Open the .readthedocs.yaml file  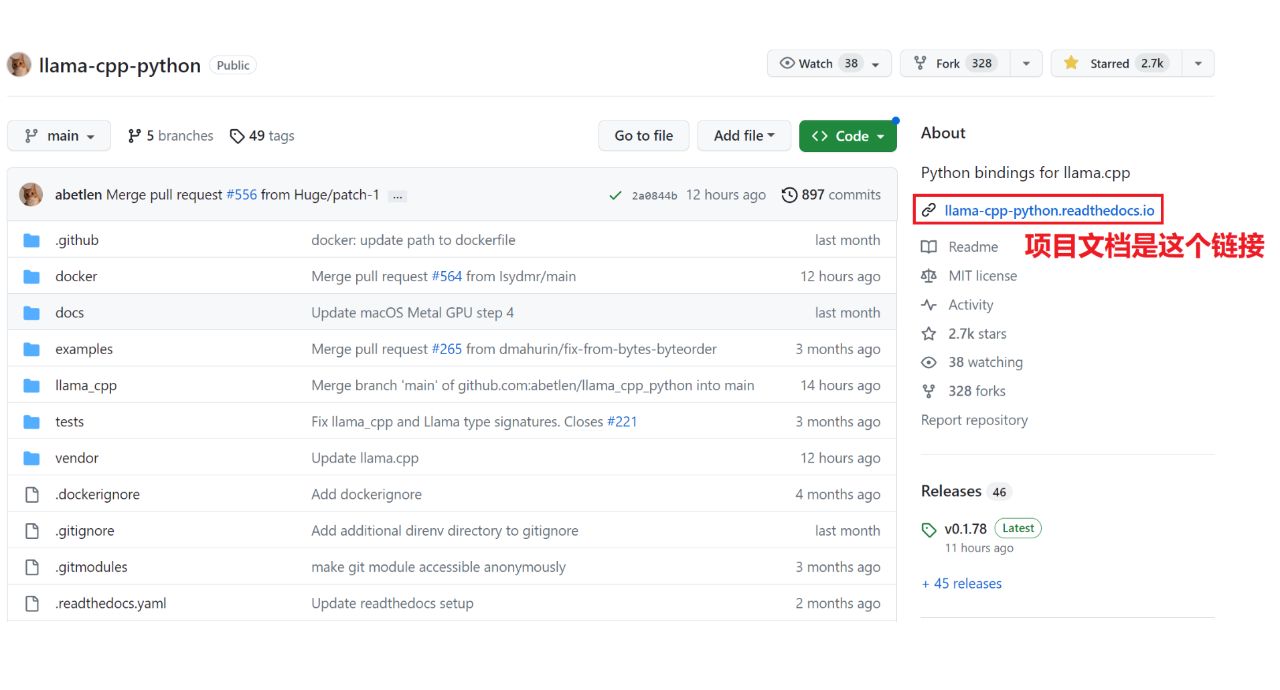(110, 603)
